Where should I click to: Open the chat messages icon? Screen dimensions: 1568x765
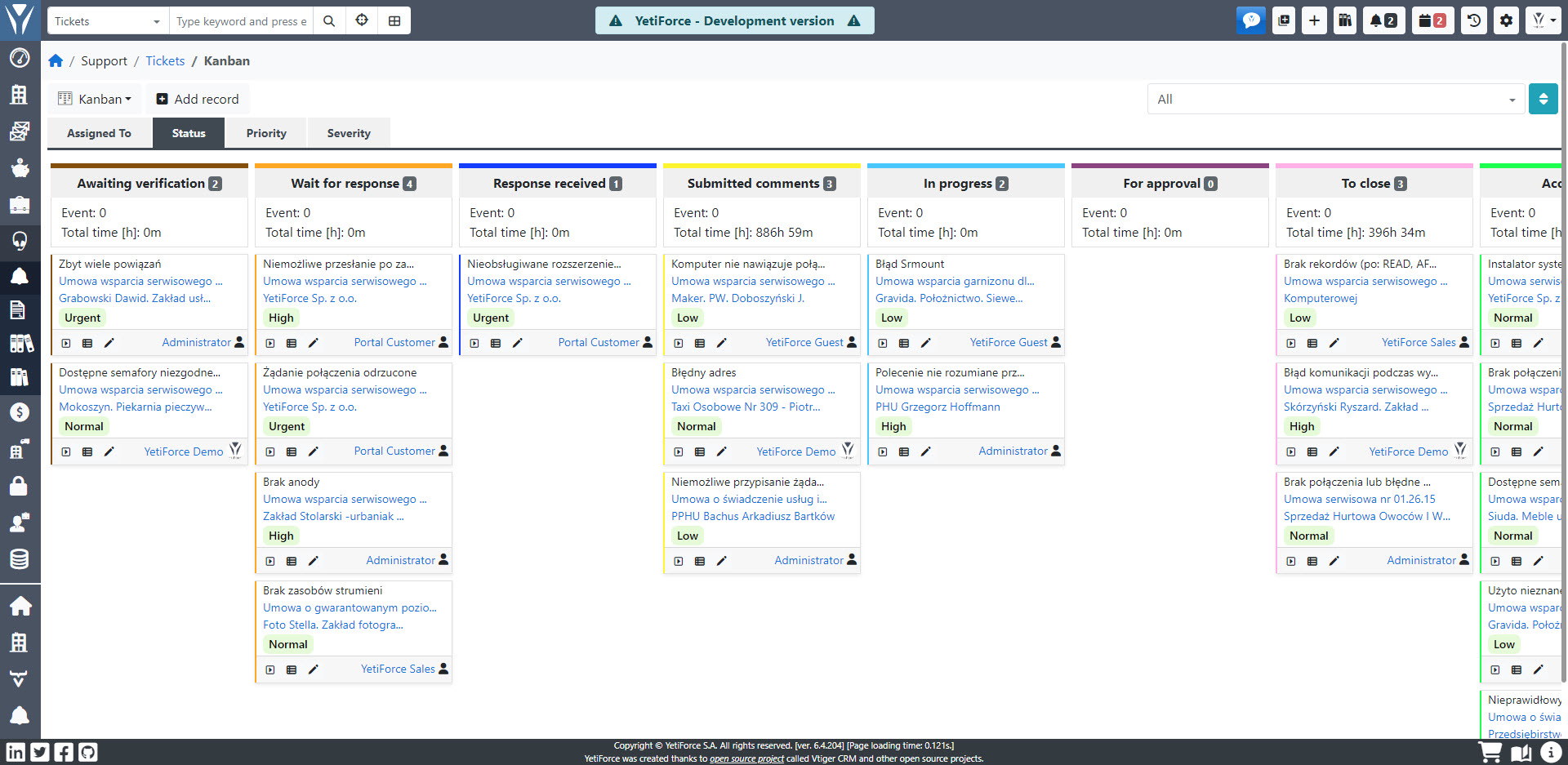(1250, 20)
